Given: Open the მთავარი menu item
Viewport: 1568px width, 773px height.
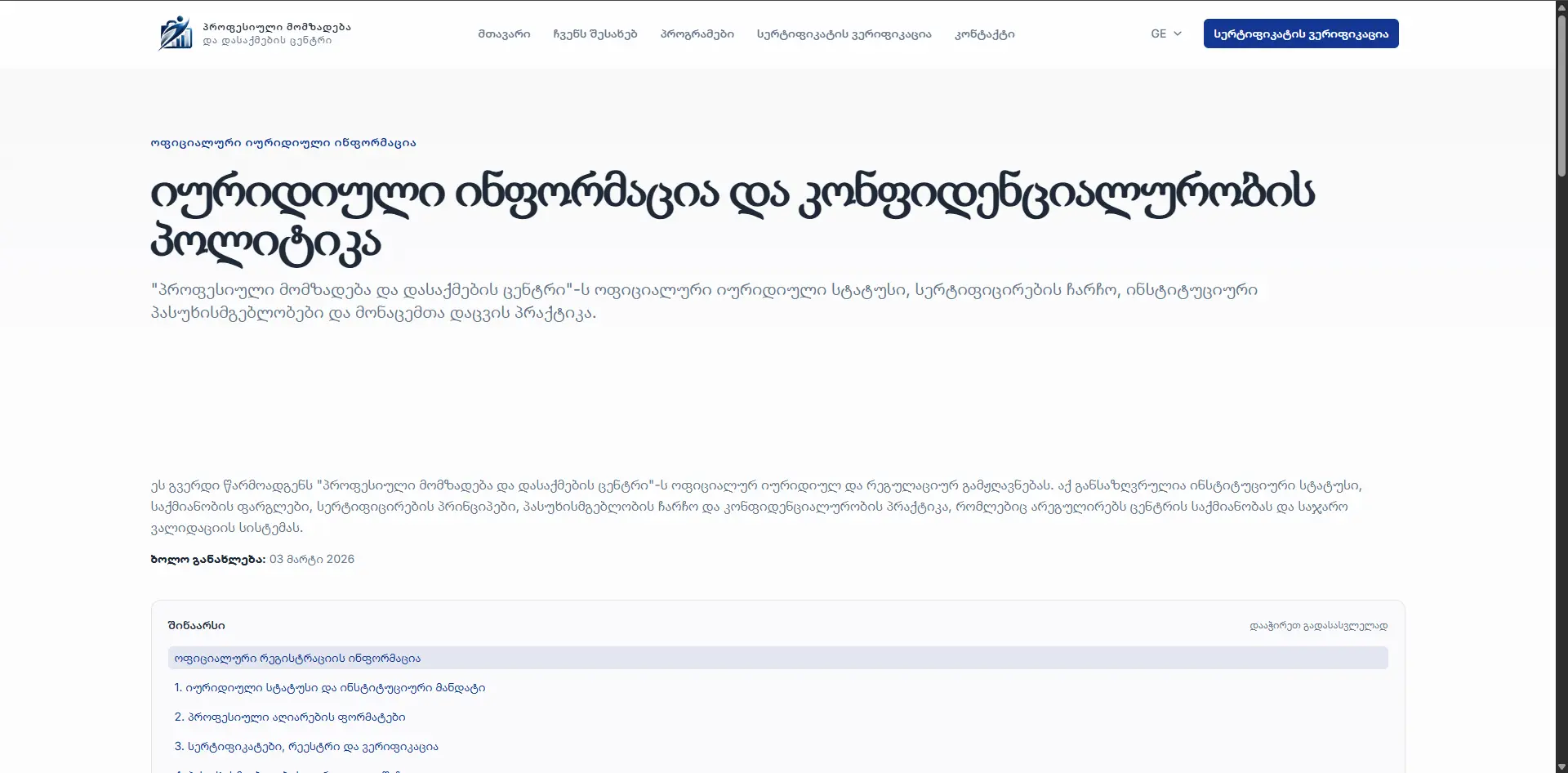Looking at the screenshot, I should coord(504,34).
